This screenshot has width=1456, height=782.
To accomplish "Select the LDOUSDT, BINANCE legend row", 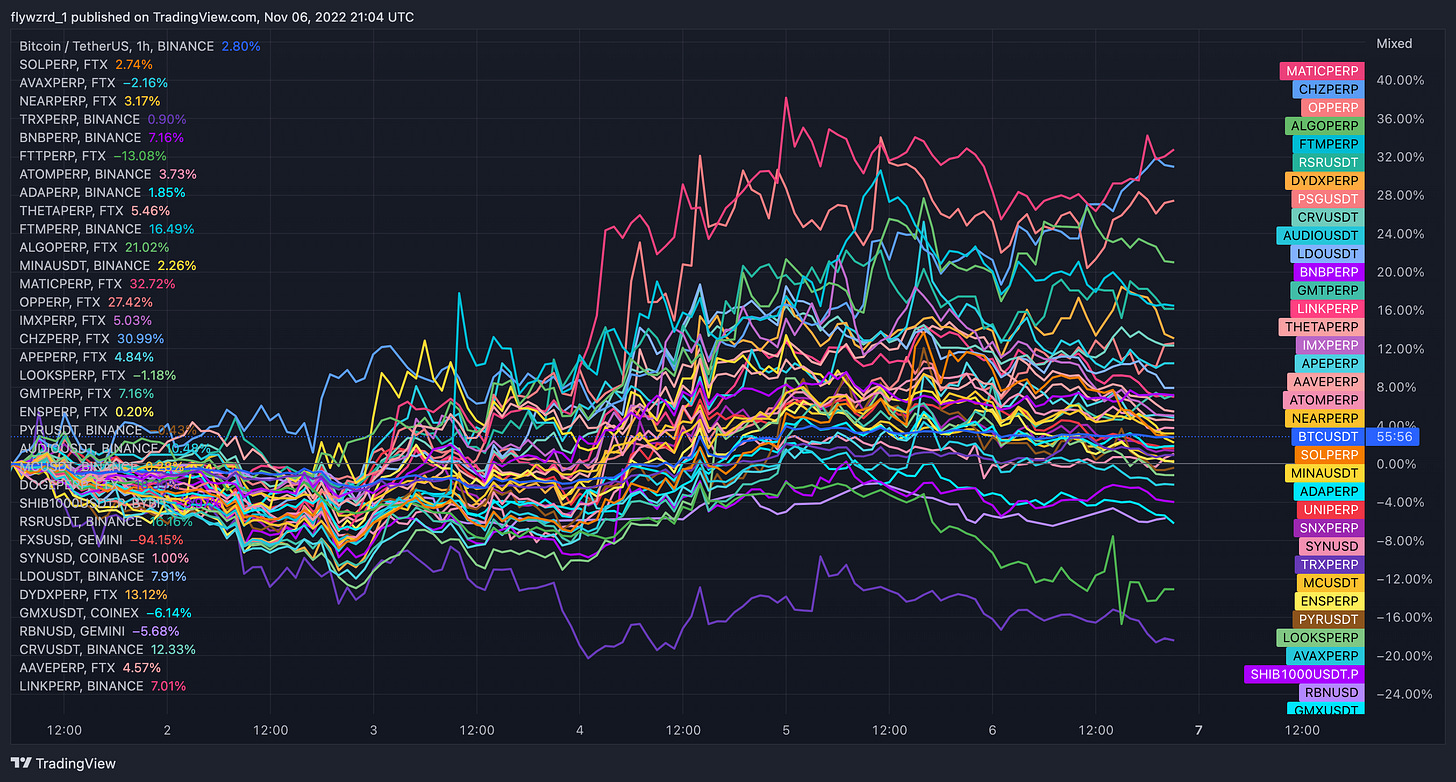I will click(x=103, y=576).
